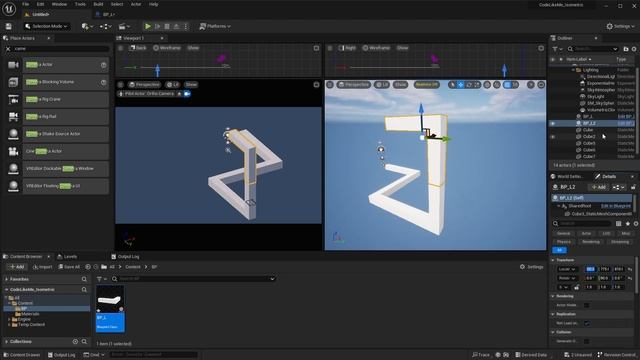Select SkyLight in the Outliner
The width and height of the screenshot is (640, 360).
596,97
